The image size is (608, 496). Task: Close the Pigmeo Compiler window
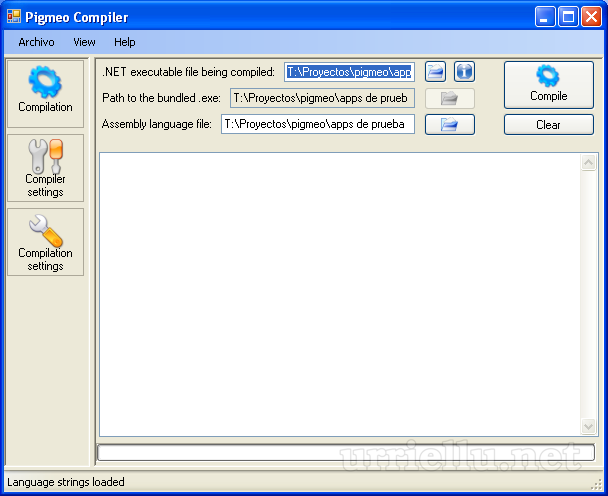[x=591, y=17]
